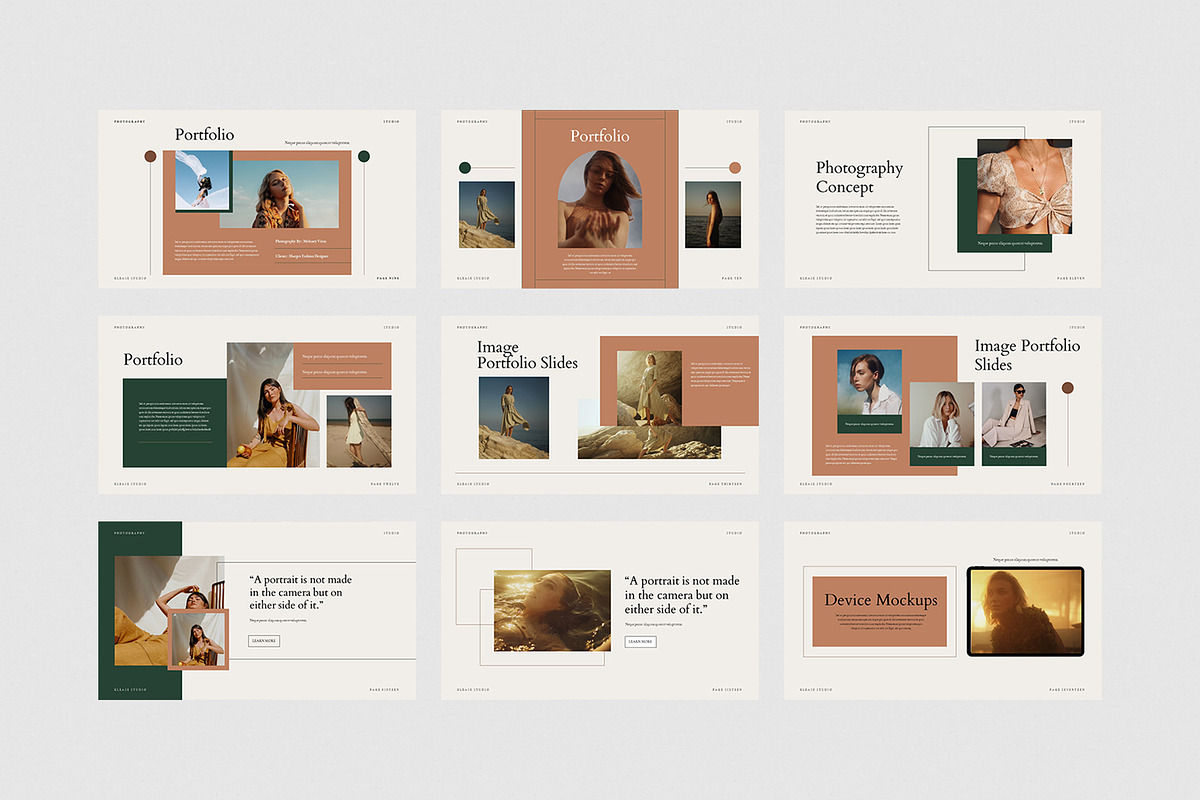Select the woman in cave light photo on page thirteen
This screenshot has width=1200, height=800.
pos(649,388)
